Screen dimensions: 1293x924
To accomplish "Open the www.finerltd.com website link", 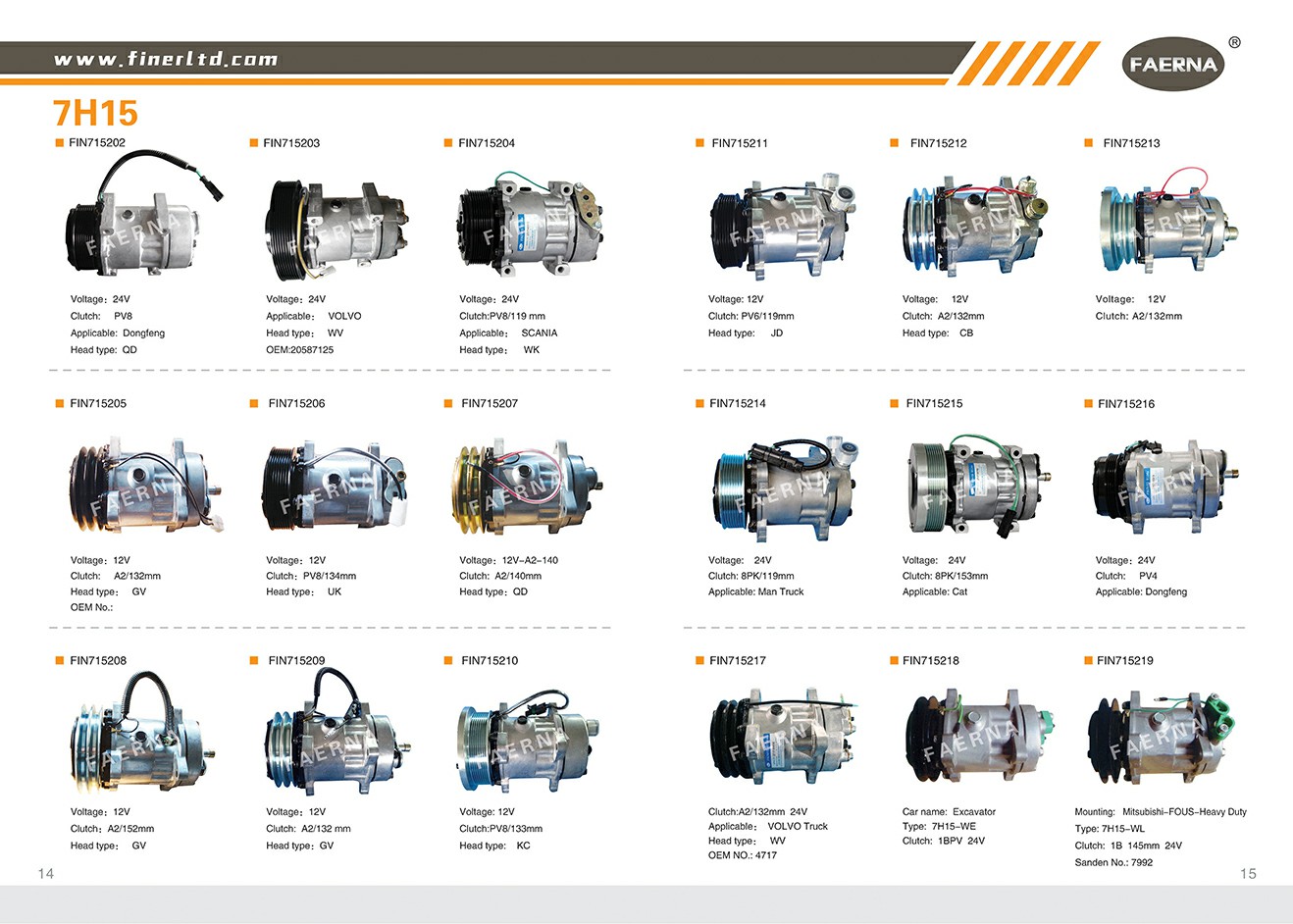I will click(166, 59).
